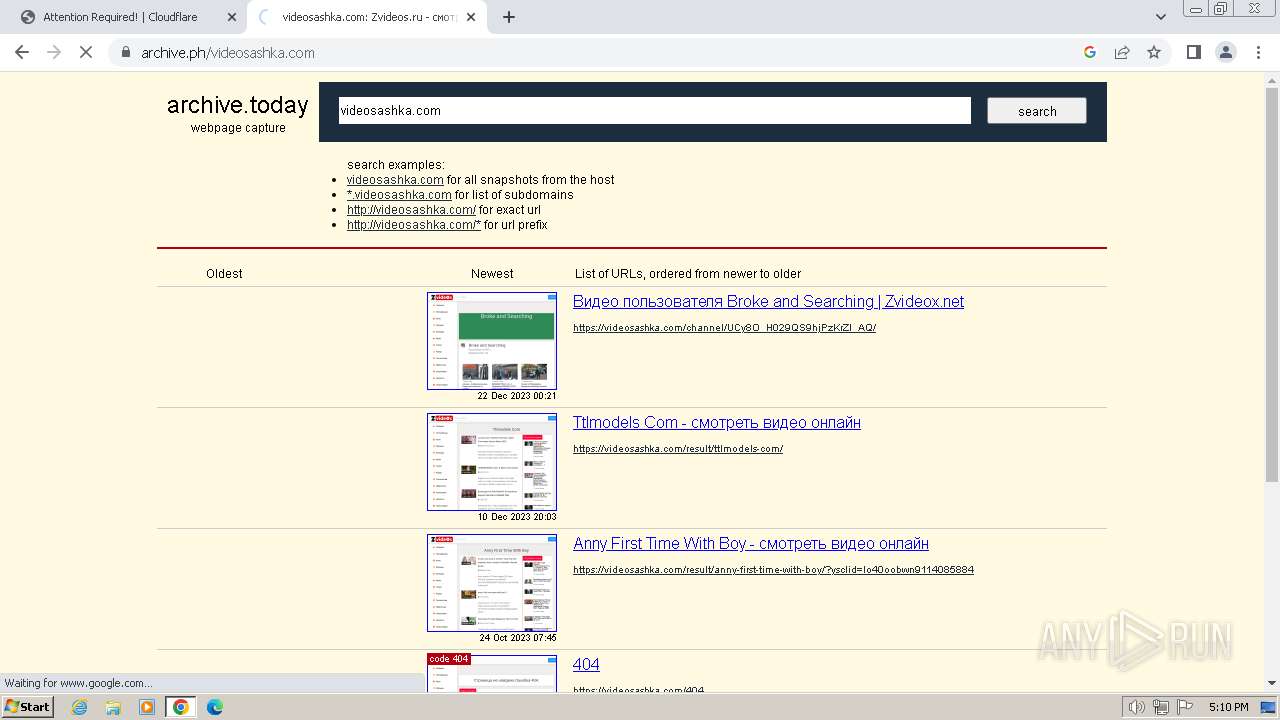Launch Internet Explorer from taskbar
Viewport: 1280px width, 720px height.
pos(80,707)
